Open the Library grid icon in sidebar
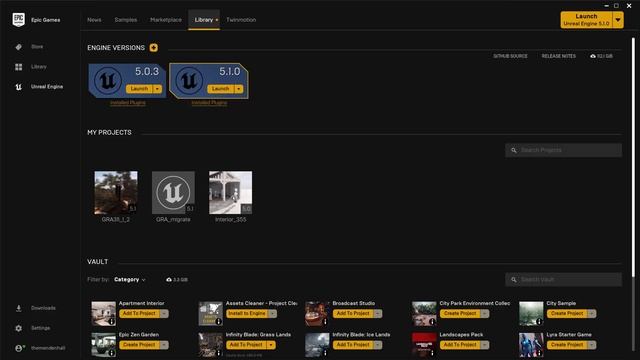This screenshot has height=360, width=640. pyautogui.click(x=19, y=67)
